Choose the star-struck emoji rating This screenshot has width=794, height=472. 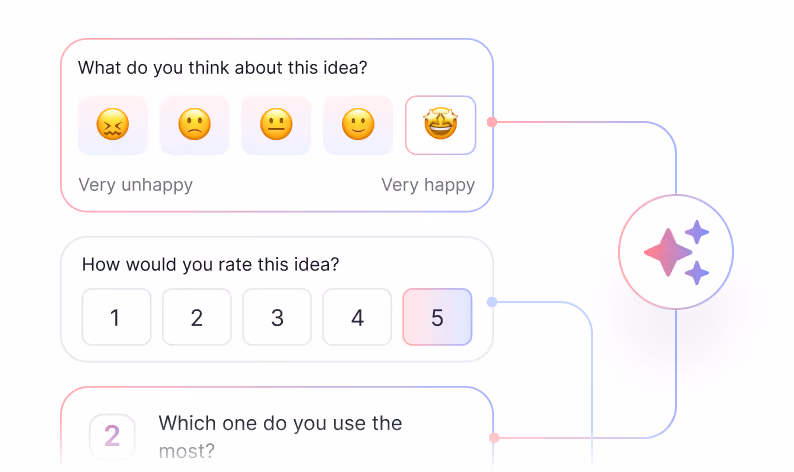(441, 125)
